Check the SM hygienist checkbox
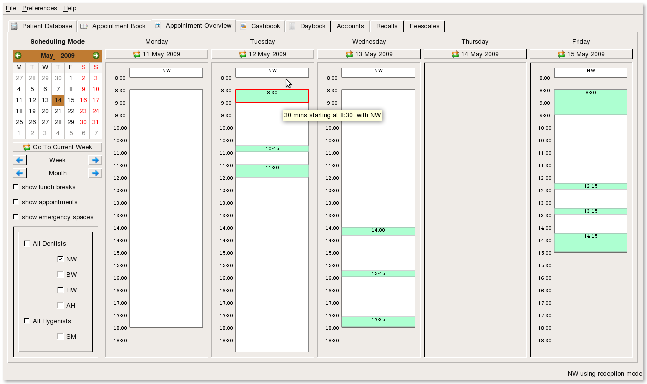 (67, 337)
